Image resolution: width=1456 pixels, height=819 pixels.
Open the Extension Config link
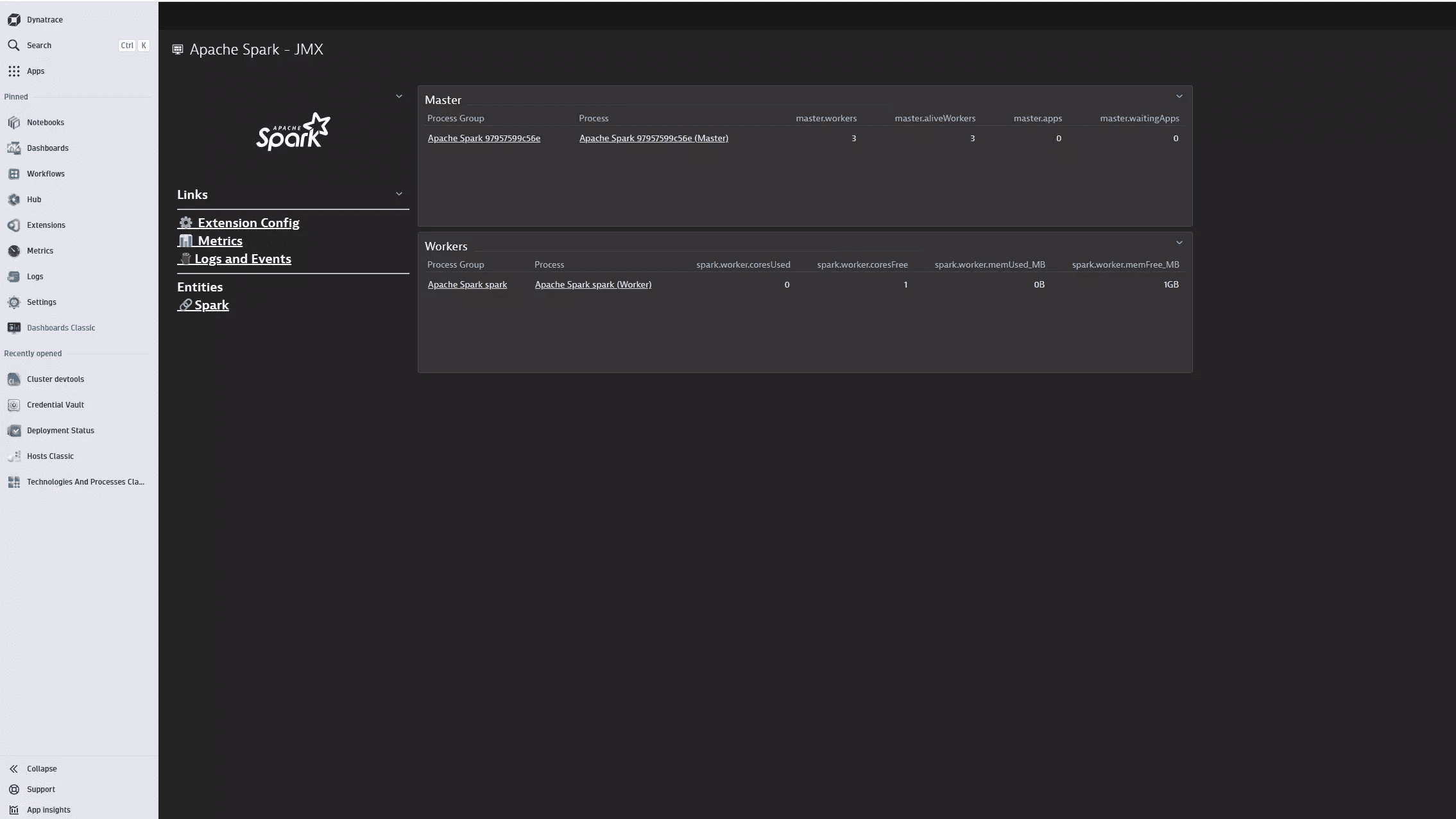[248, 223]
